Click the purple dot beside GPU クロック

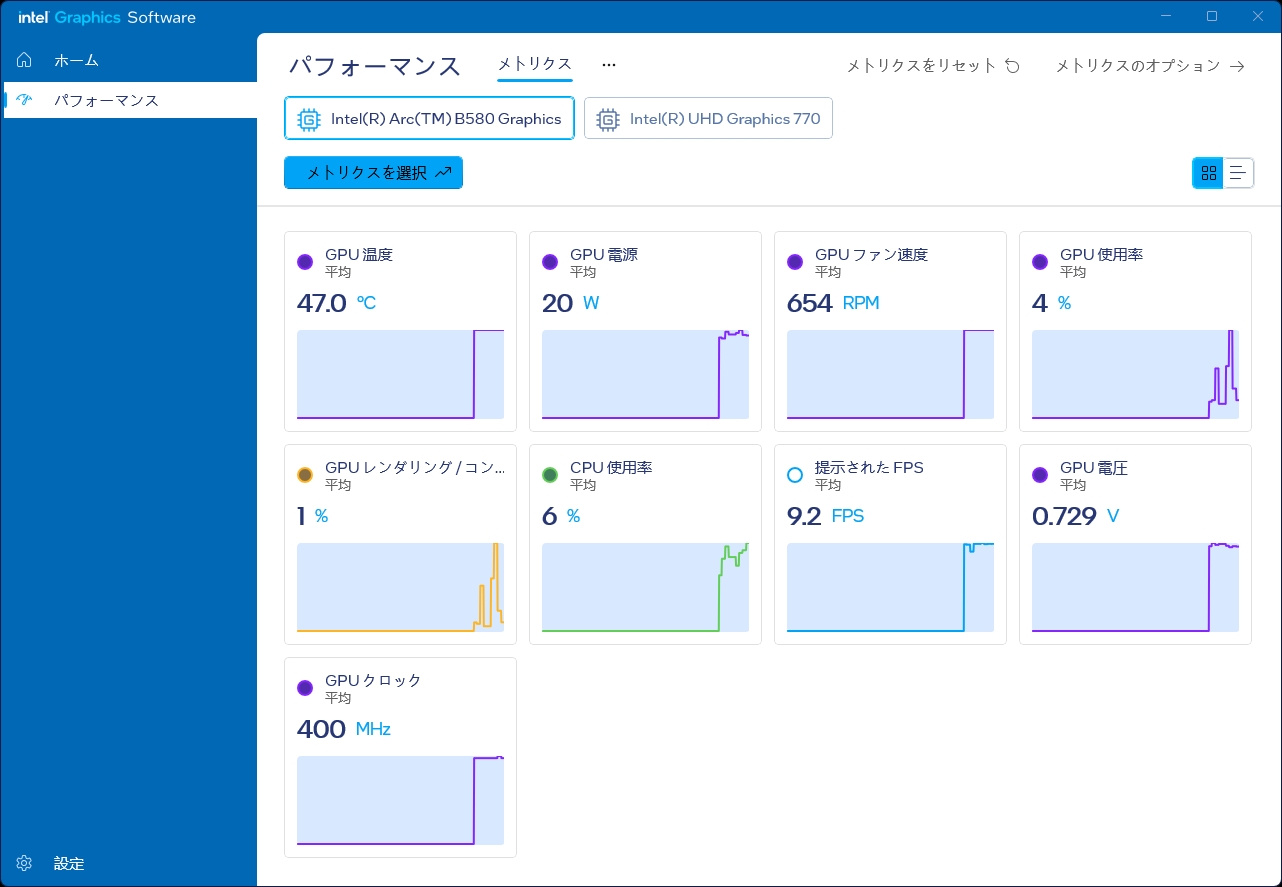point(305,688)
